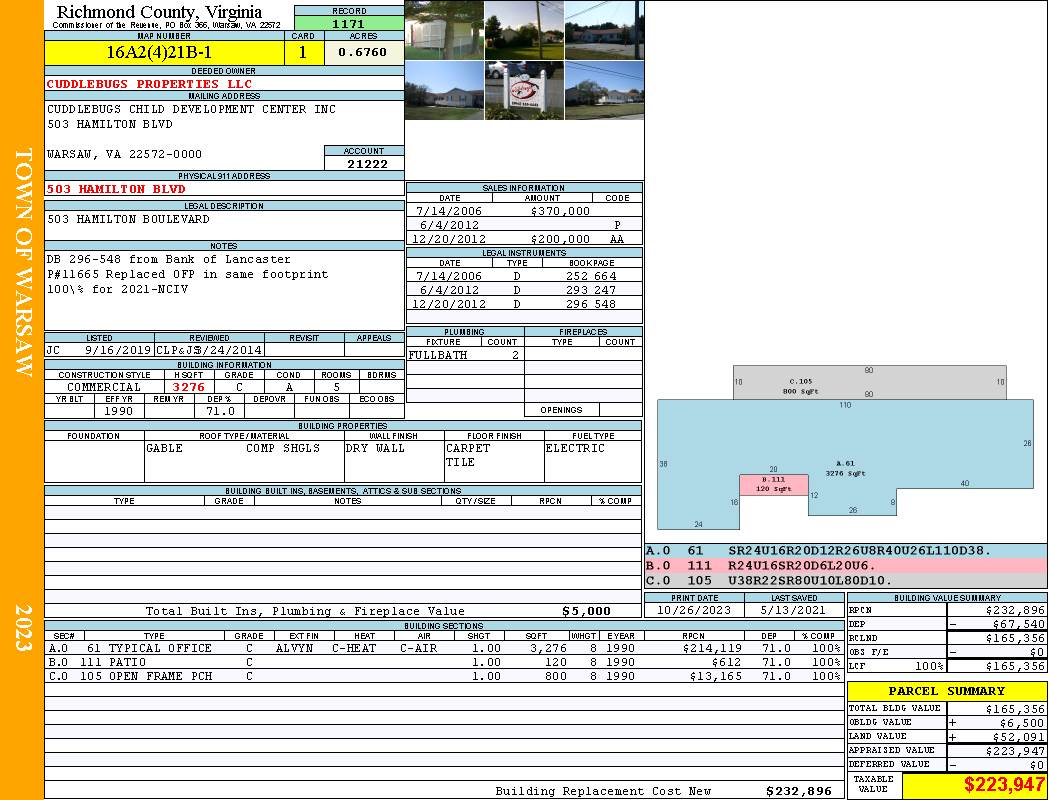Image resolution: width=1050 pixels, height=800 pixels.
Task: Select the 2023 year label on sidebar
Action: click(23, 628)
